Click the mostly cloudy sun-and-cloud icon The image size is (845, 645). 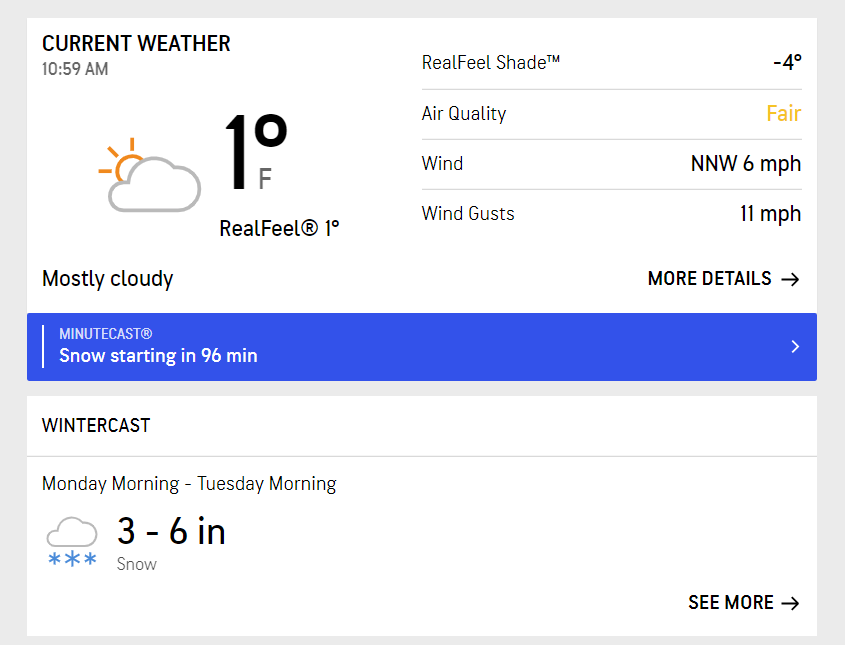coord(150,175)
